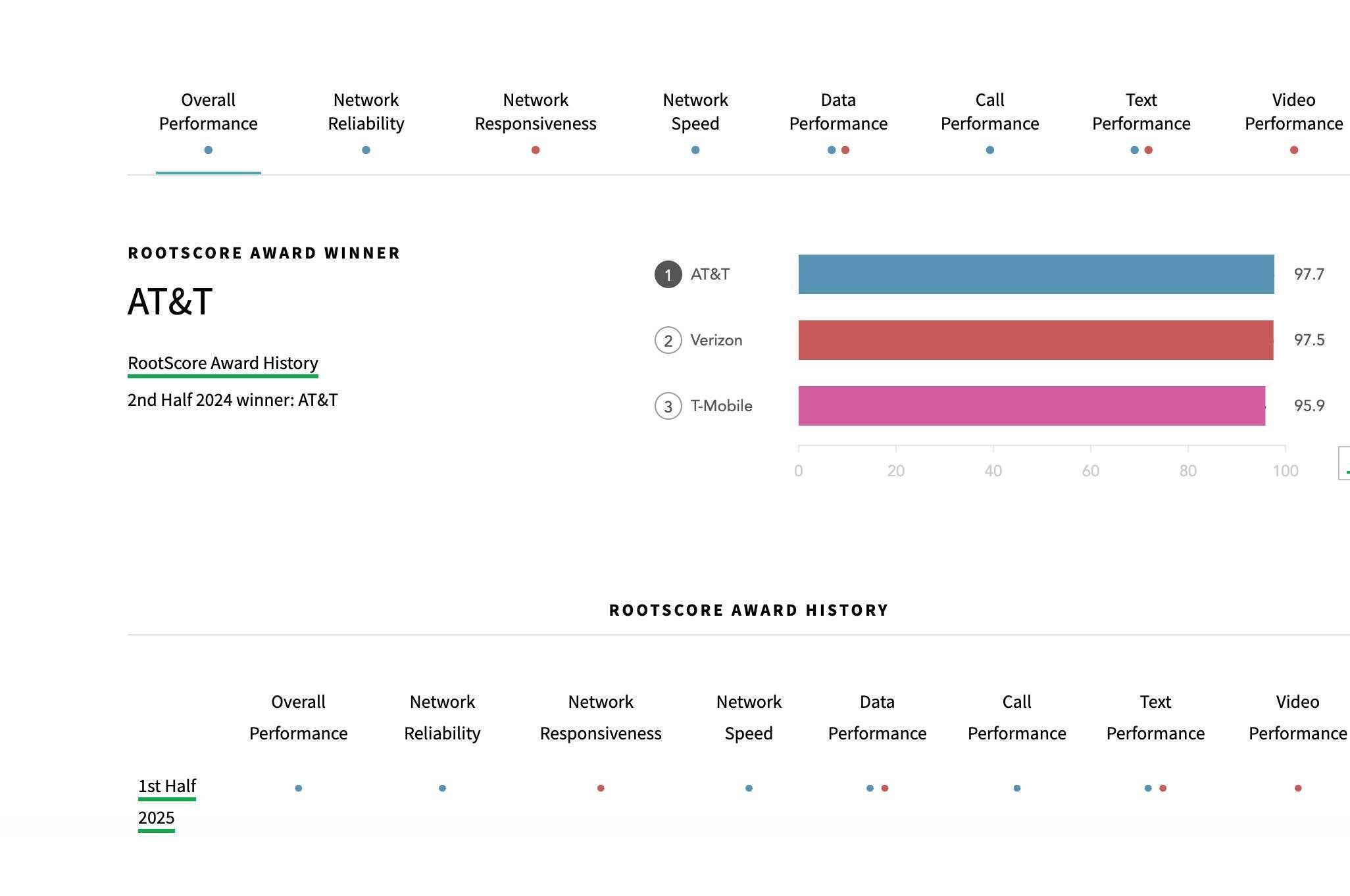Click the red dot under Video Performance tab

point(1294,150)
